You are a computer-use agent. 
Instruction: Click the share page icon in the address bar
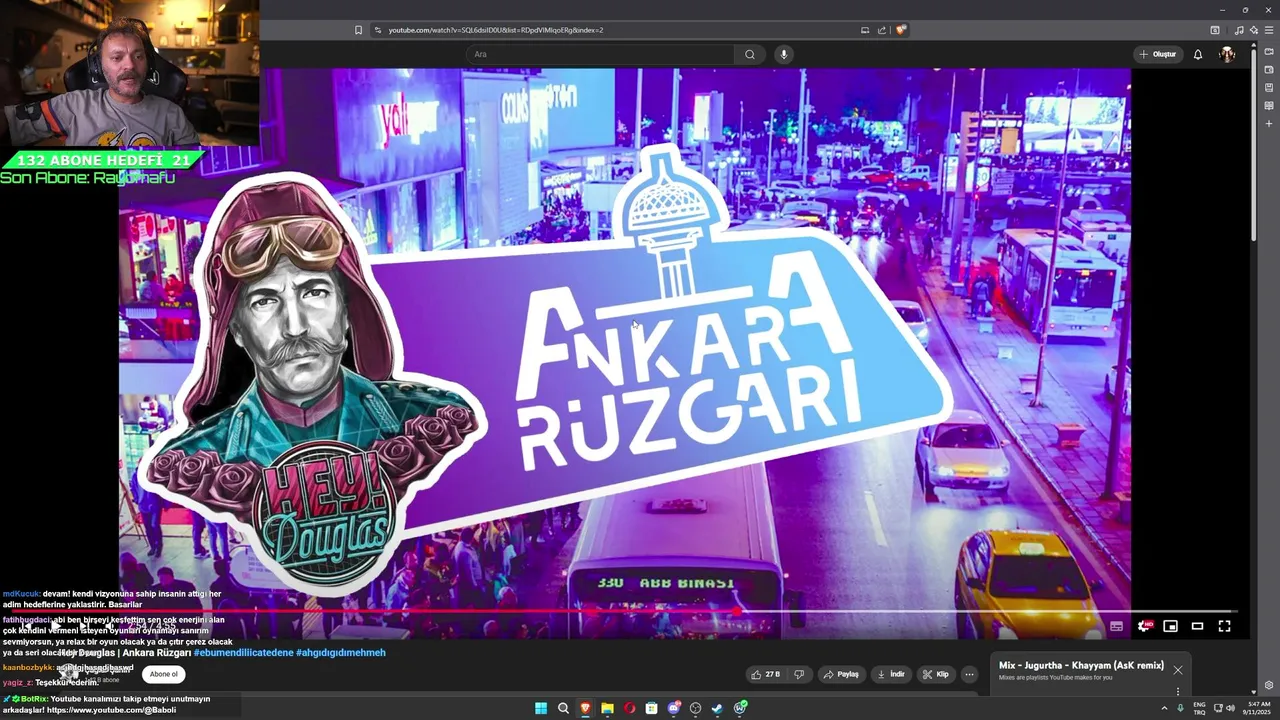point(882,30)
